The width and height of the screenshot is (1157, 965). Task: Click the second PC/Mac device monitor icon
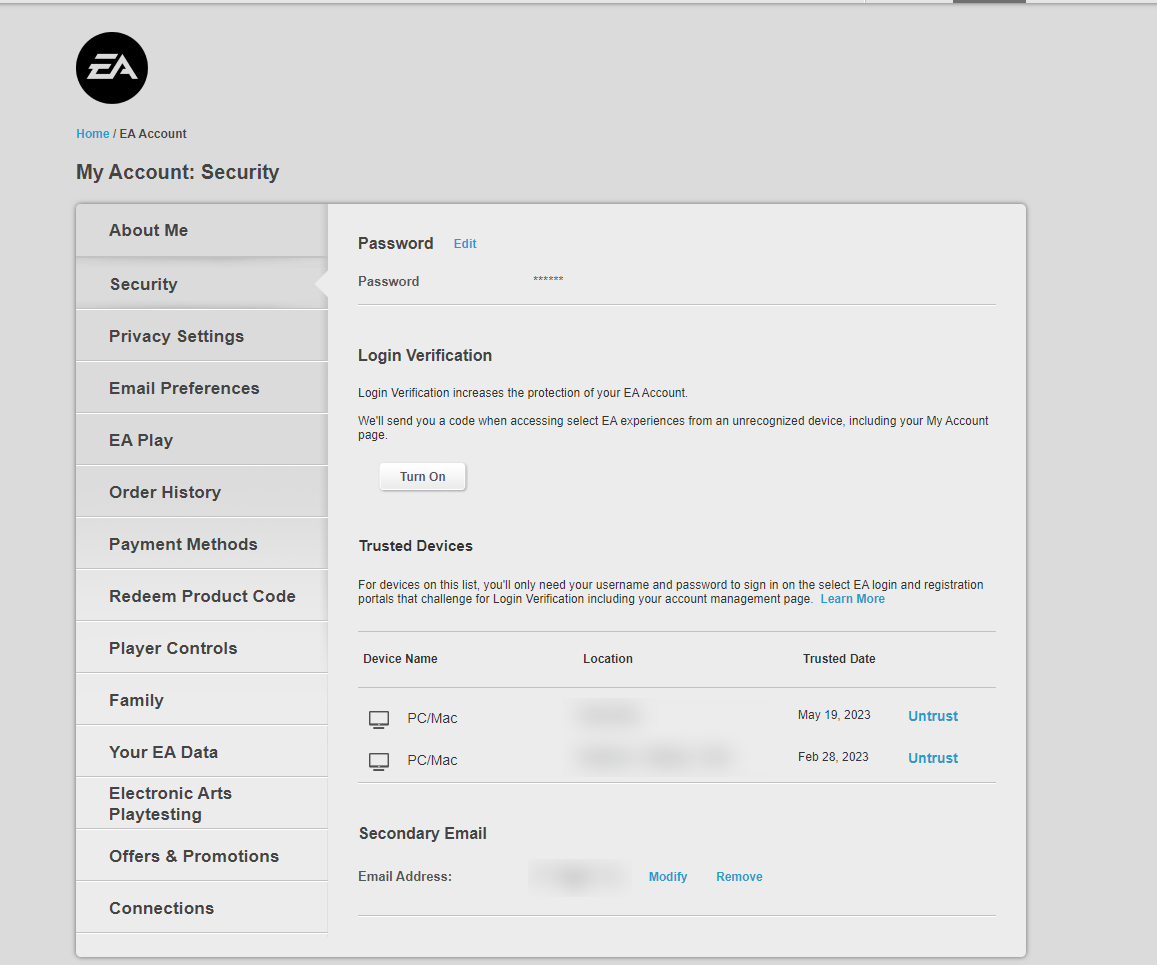click(379, 761)
